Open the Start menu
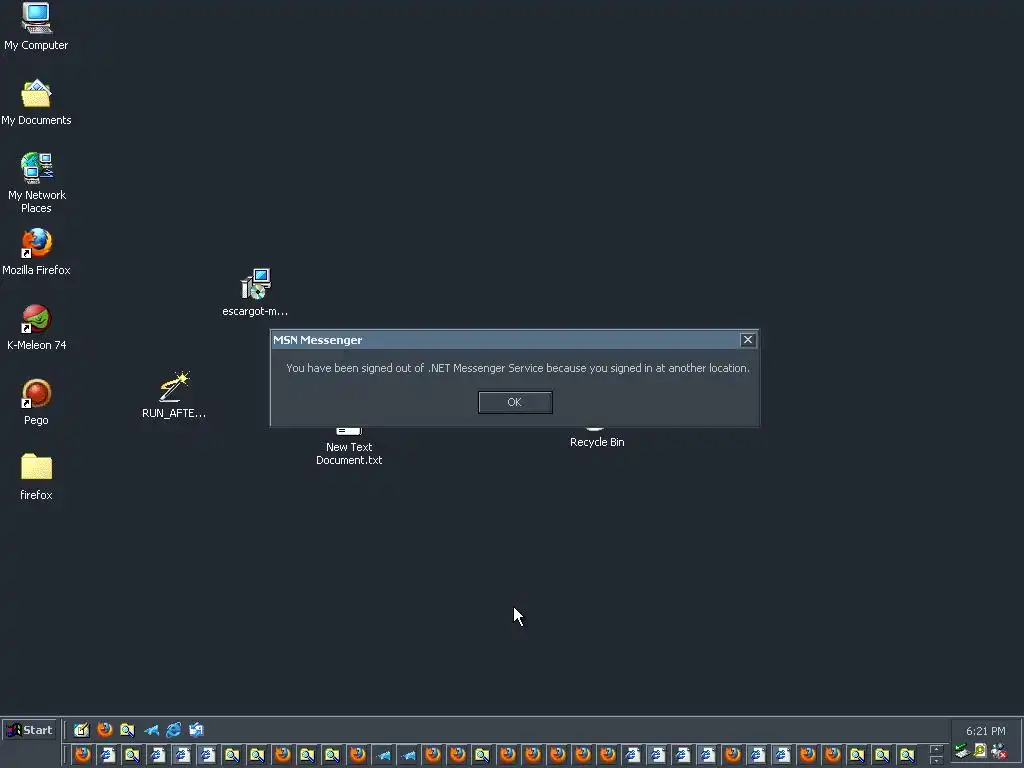This screenshot has height=768, width=1024. click(x=30, y=730)
